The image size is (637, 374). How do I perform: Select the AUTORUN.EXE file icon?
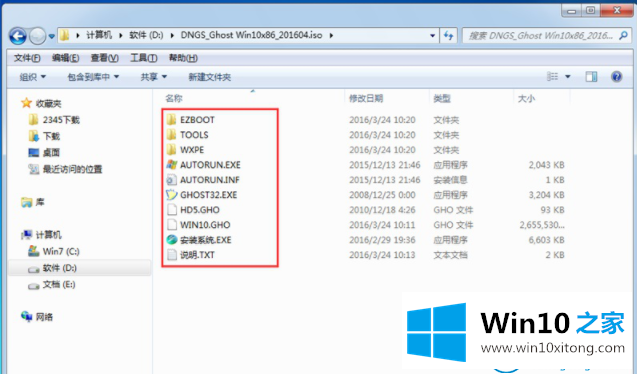(x=171, y=165)
